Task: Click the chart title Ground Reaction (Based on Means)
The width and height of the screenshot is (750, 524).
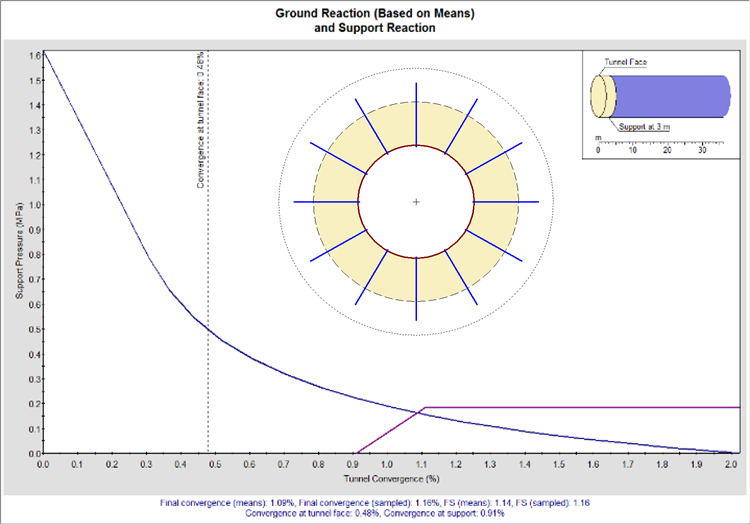Action: pos(375,14)
